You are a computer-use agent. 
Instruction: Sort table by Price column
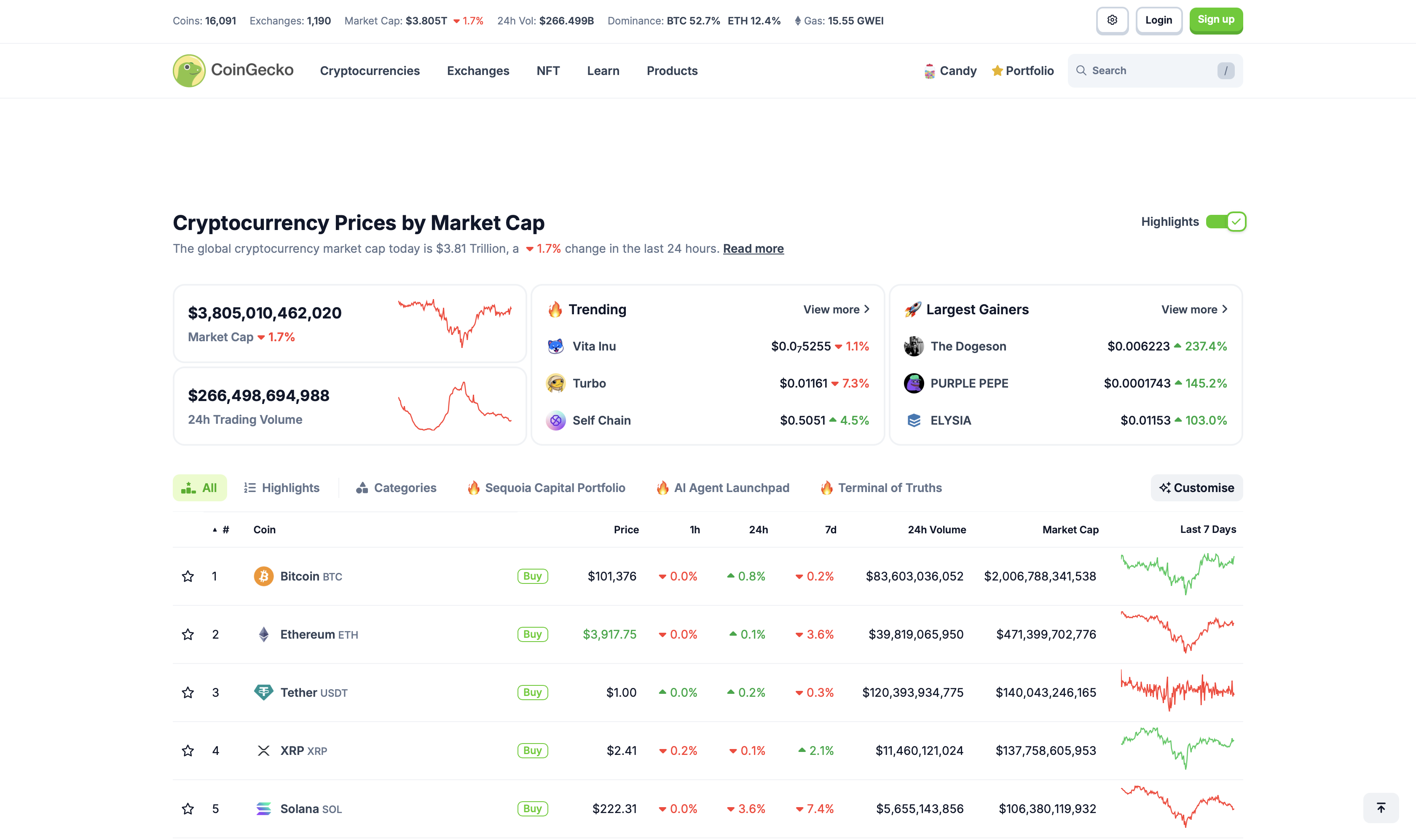coord(626,530)
